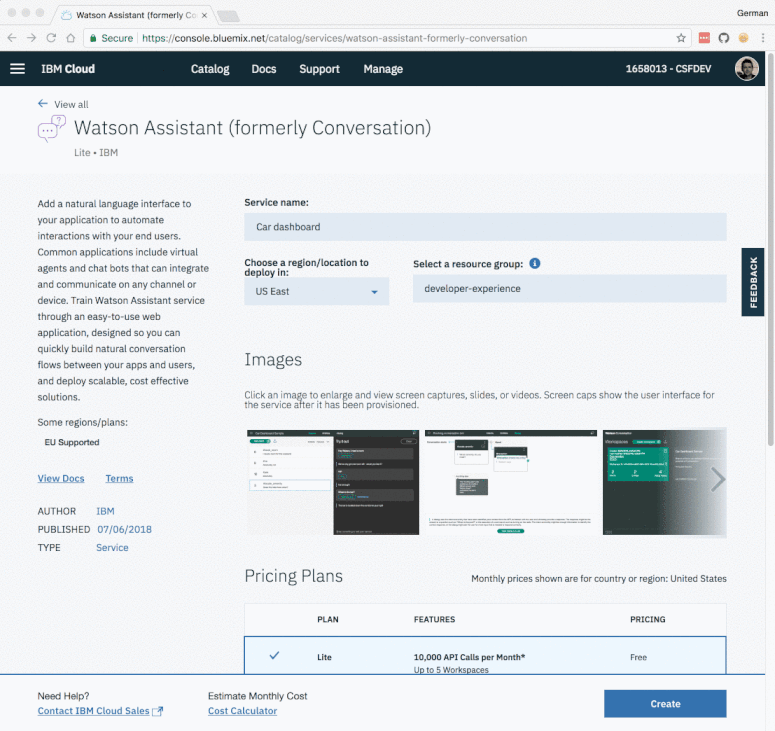Viewport: 775px width, 731px height.
Task: Reload the page with refresh icon
Action: pyautogui.click(x=51, y=38)
